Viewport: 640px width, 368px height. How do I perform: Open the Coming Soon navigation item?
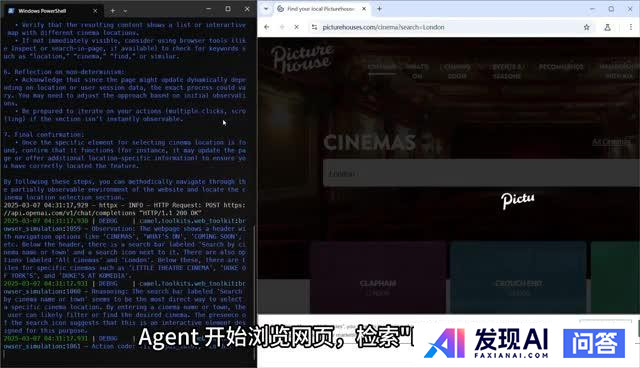click(457, 71)
